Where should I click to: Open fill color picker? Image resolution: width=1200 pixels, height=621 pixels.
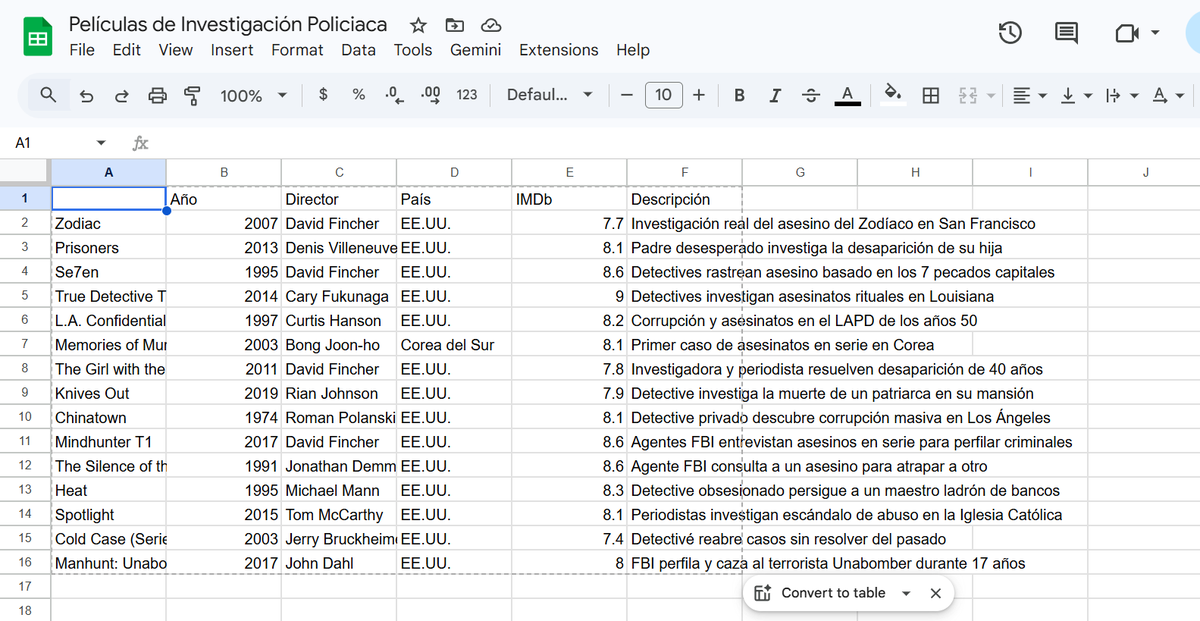(894, 95)
